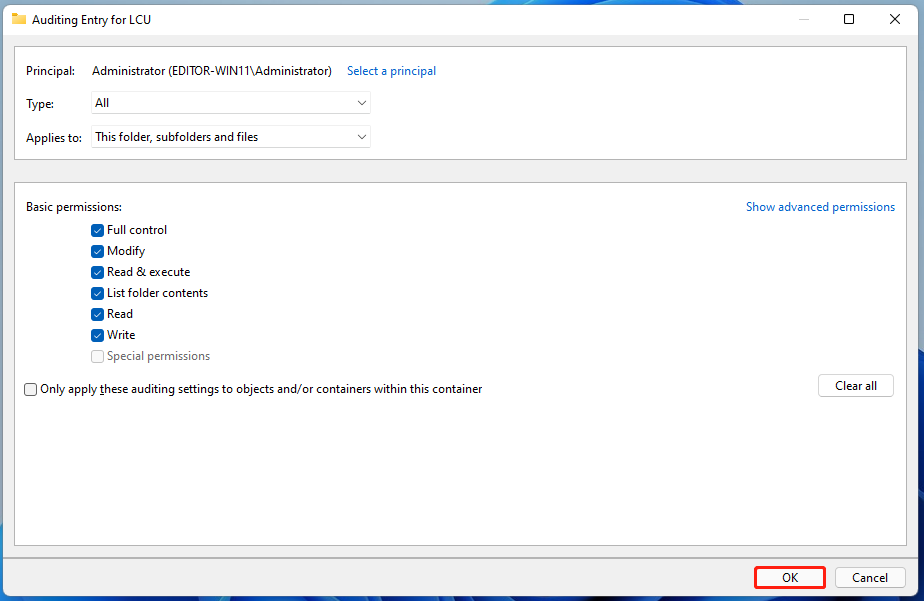Click the Select a principal link

(391, 71)
